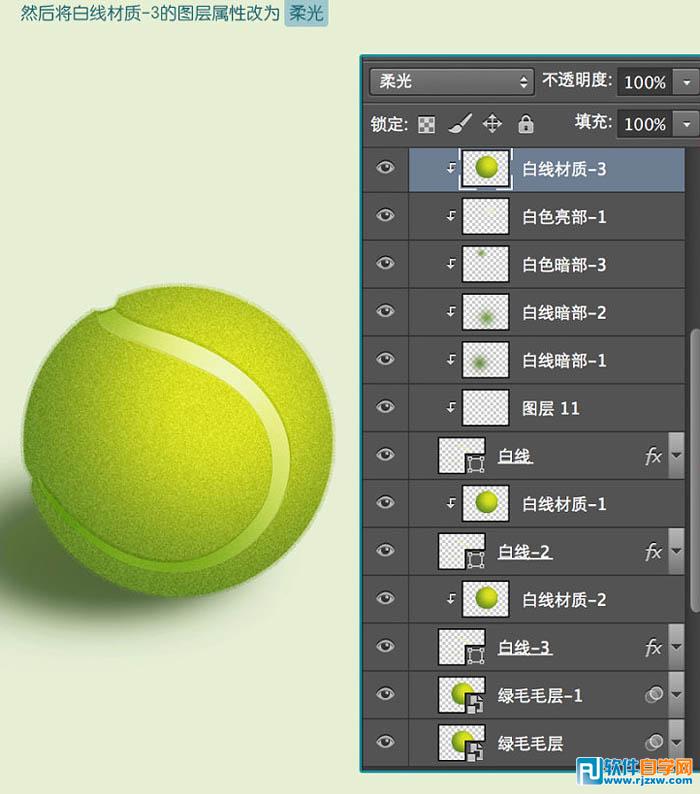Viewport: 700px width, 794px height.
Task: Hide the 白线 shape layer
Action: point(385,454)
